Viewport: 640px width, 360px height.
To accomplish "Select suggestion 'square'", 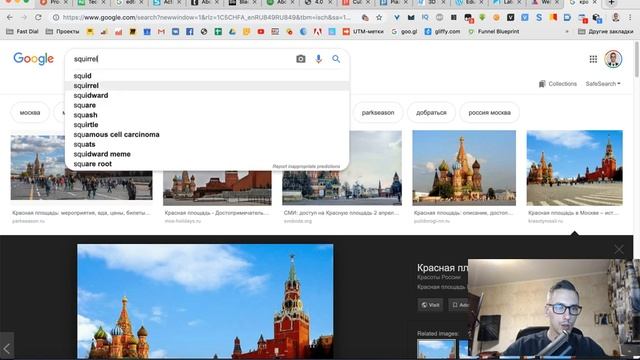I will click(x=207, y=105).
